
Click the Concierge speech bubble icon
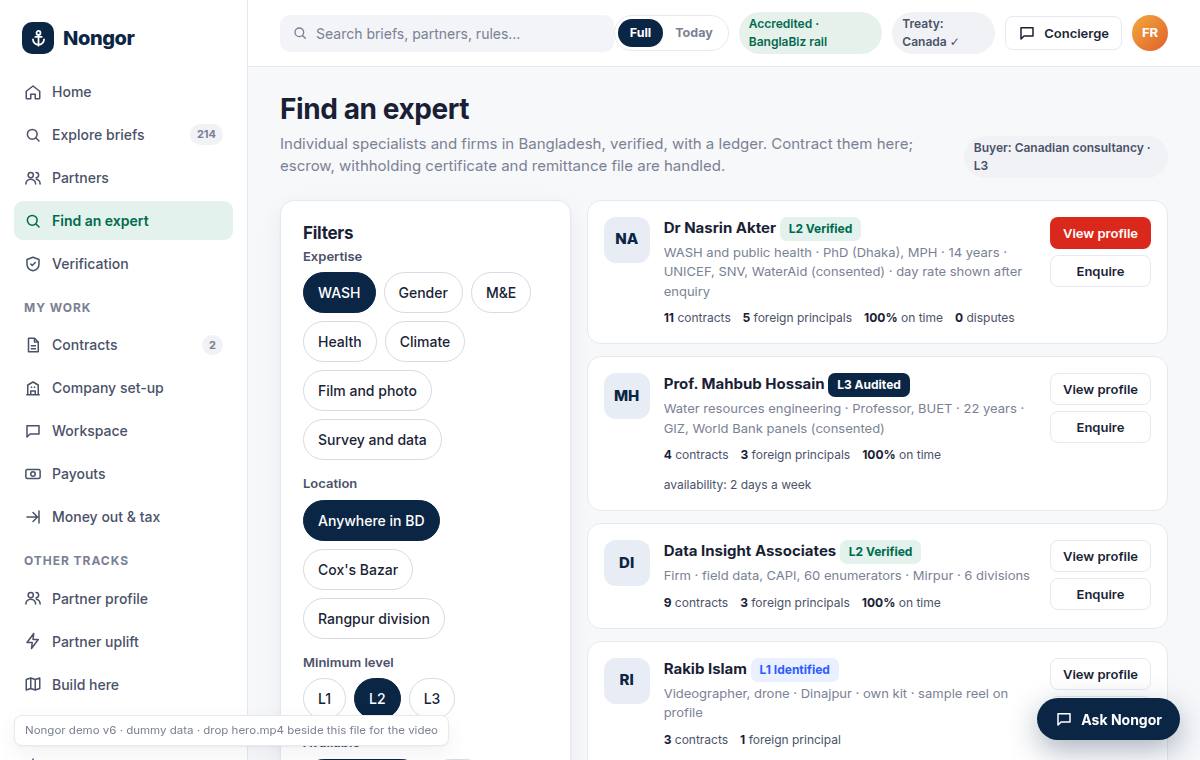tap(1027, 33)
